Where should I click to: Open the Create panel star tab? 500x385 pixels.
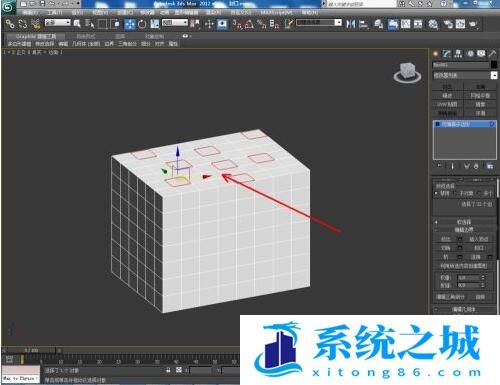[x=435, y=53]
